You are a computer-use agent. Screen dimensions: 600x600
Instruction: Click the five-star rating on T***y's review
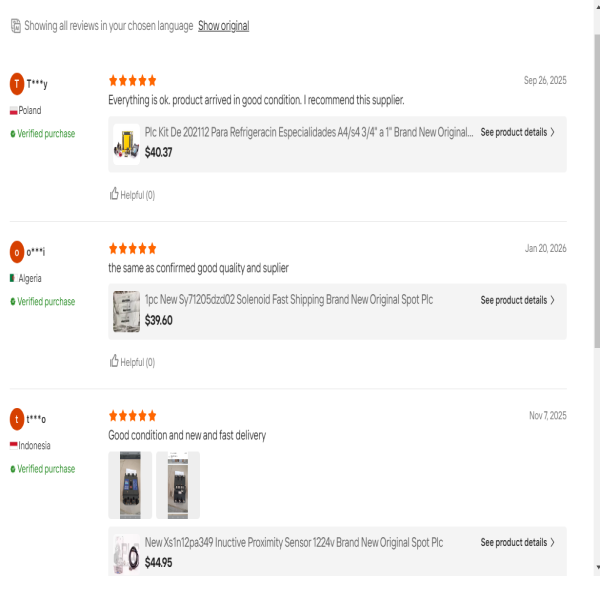tap(132, 80)
